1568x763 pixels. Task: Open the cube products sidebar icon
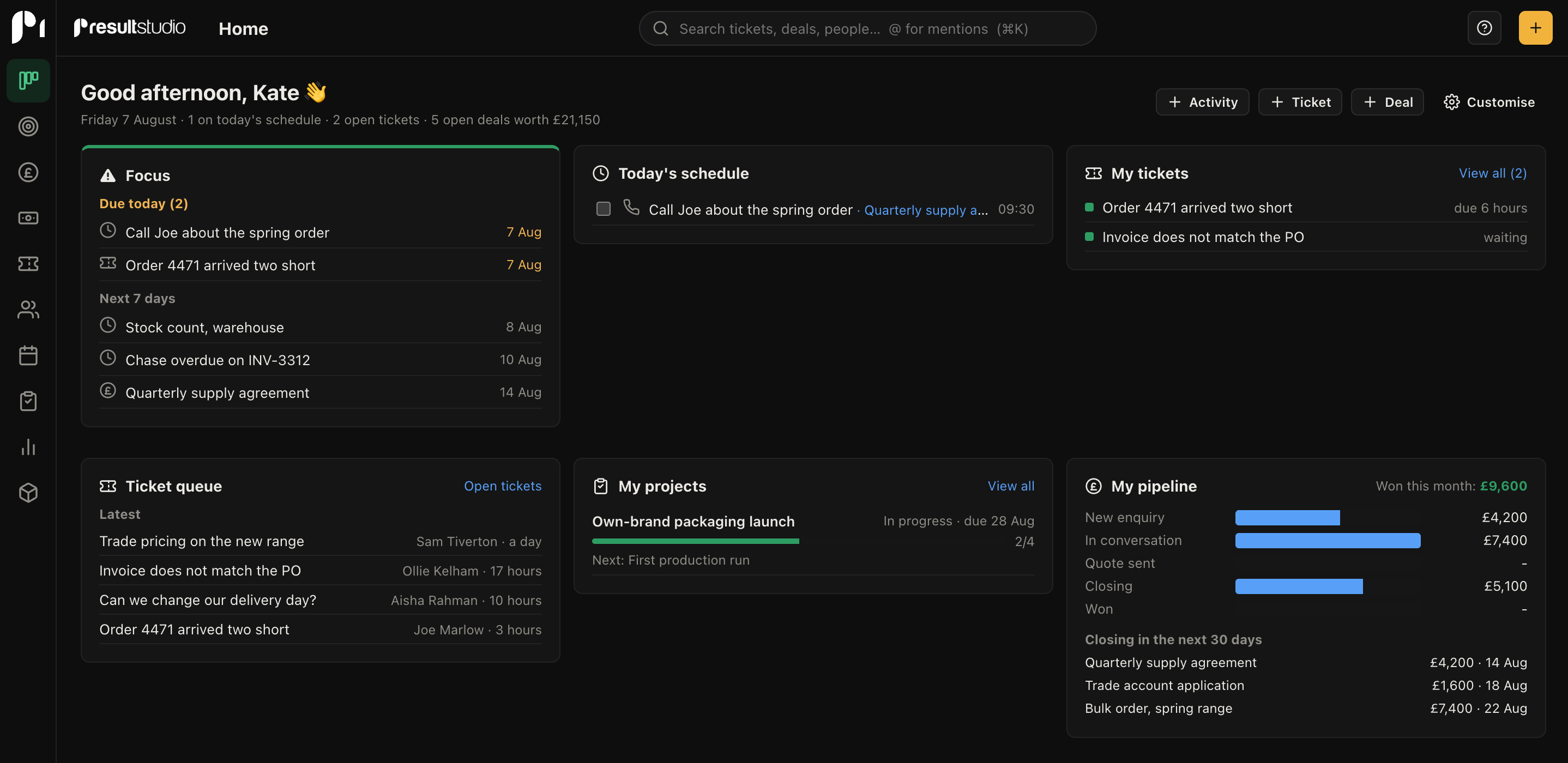(28, 493)
